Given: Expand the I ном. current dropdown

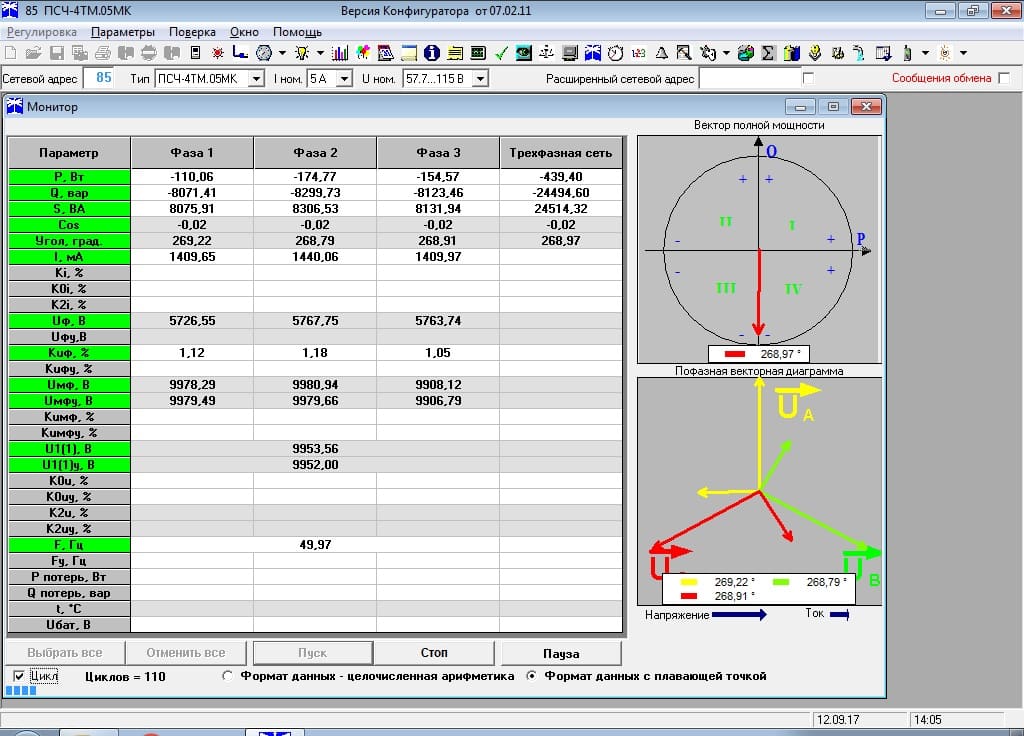Looking at the screenshot, I should coord(345,78).
